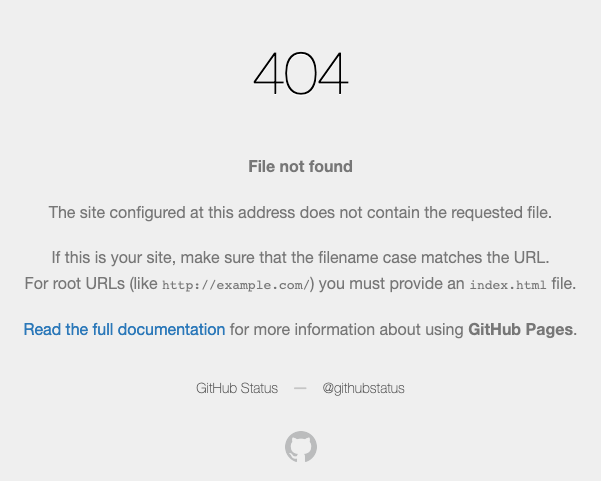Select the File not found heading
This screenshot has width=601, height=481.
300,166
